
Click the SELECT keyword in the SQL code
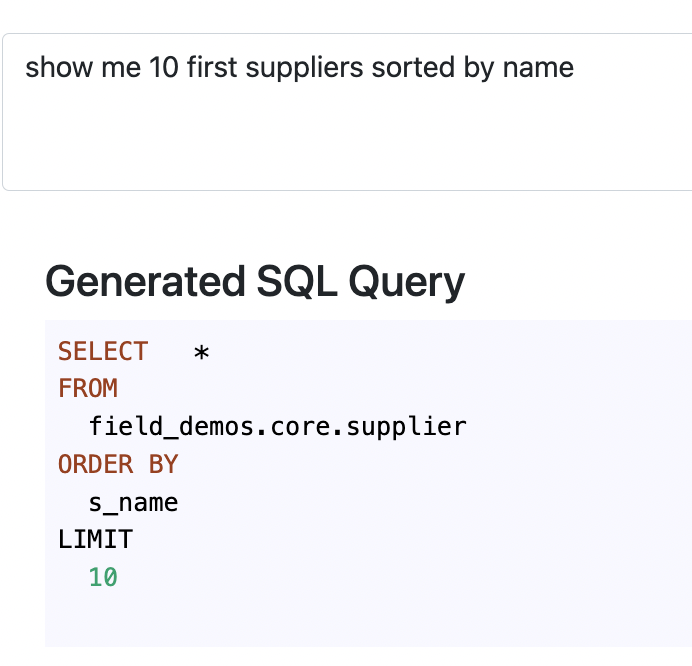point(103,352)
